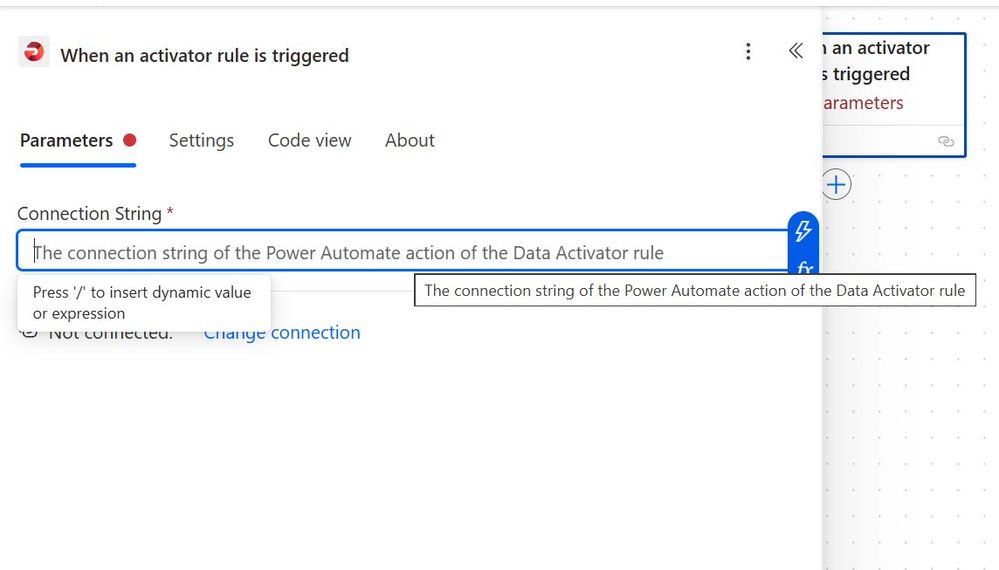Viewport: 999px width, 570px height.
Task: Click inside the Connection String field
Action: (400, 253)
